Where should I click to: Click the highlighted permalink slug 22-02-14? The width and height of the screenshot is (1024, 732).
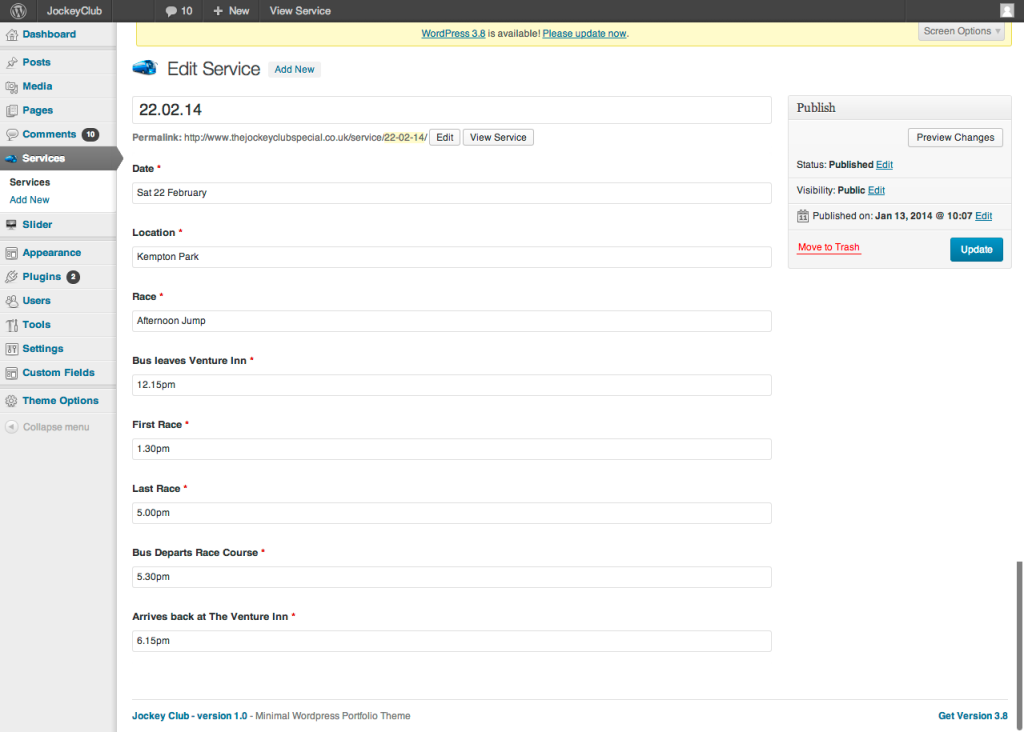tap(405, 138)
